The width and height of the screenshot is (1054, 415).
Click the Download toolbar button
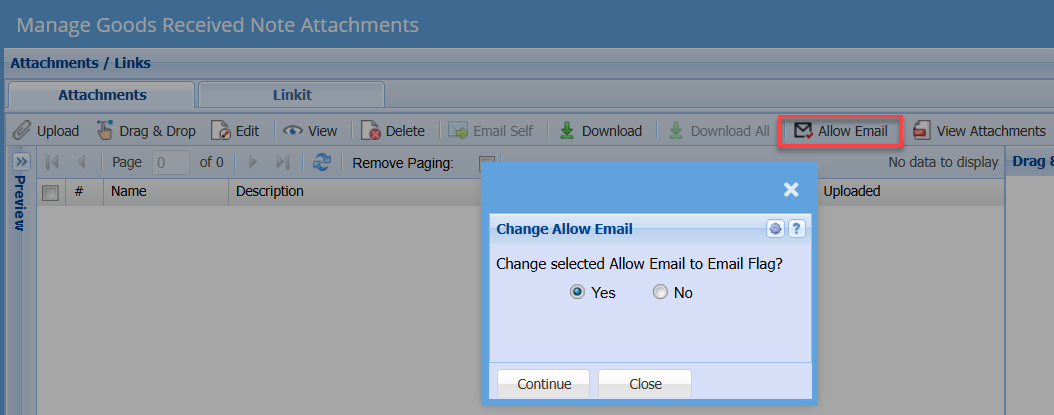pos(600,131)
